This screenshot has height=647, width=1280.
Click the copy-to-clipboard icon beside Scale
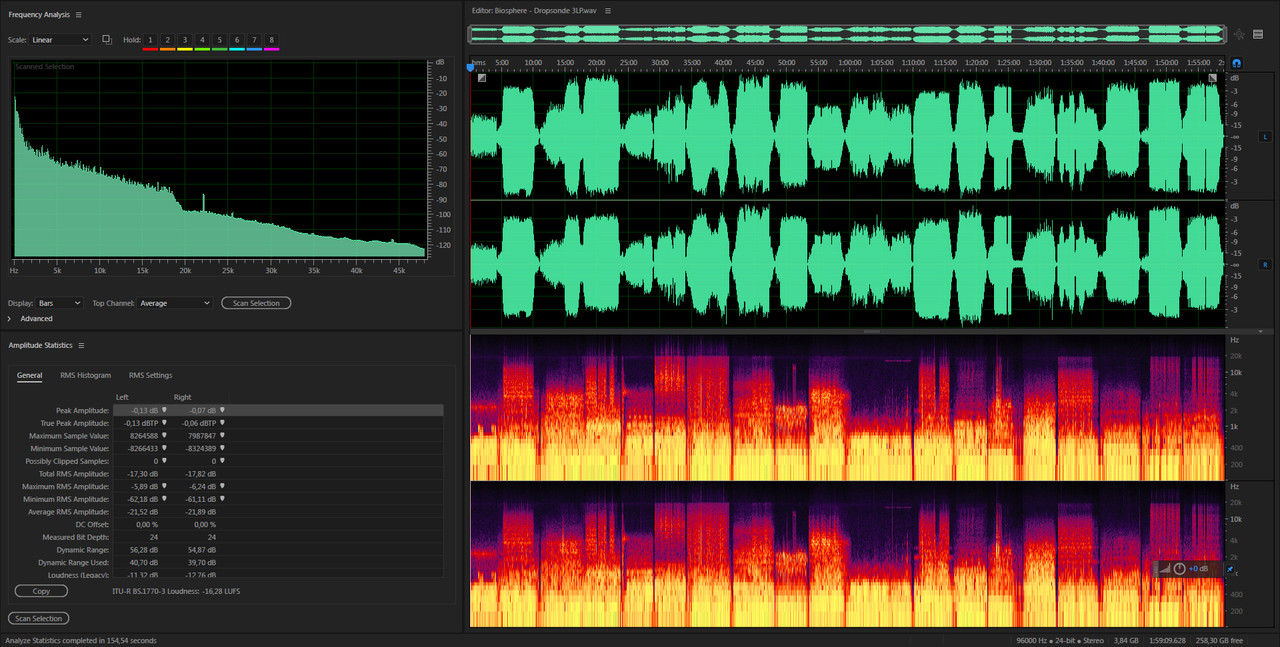107,40
